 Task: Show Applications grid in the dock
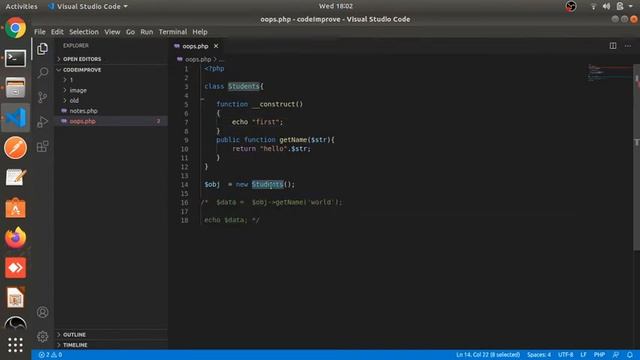click(x=16, y=345)
